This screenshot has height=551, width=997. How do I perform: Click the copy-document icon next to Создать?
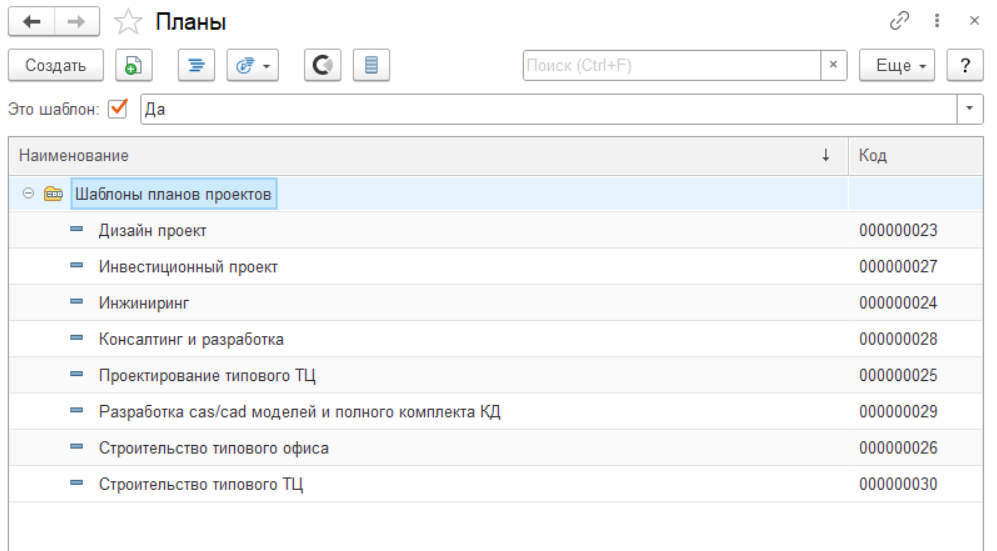[x=132, y=66]
